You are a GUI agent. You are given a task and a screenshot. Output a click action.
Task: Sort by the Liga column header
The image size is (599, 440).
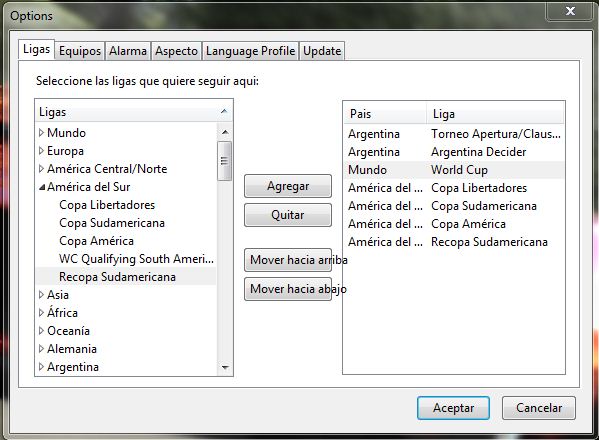(x=495, y=113)
